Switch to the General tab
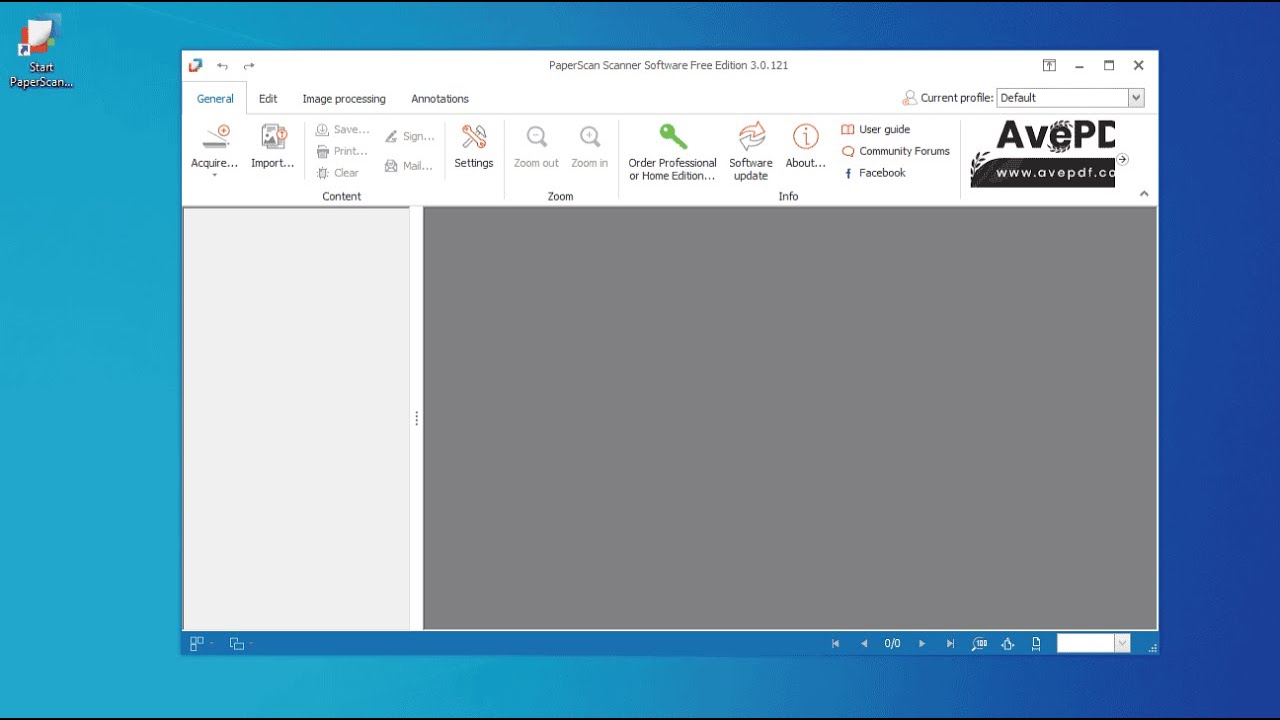1280x720 pixels. 215,99
